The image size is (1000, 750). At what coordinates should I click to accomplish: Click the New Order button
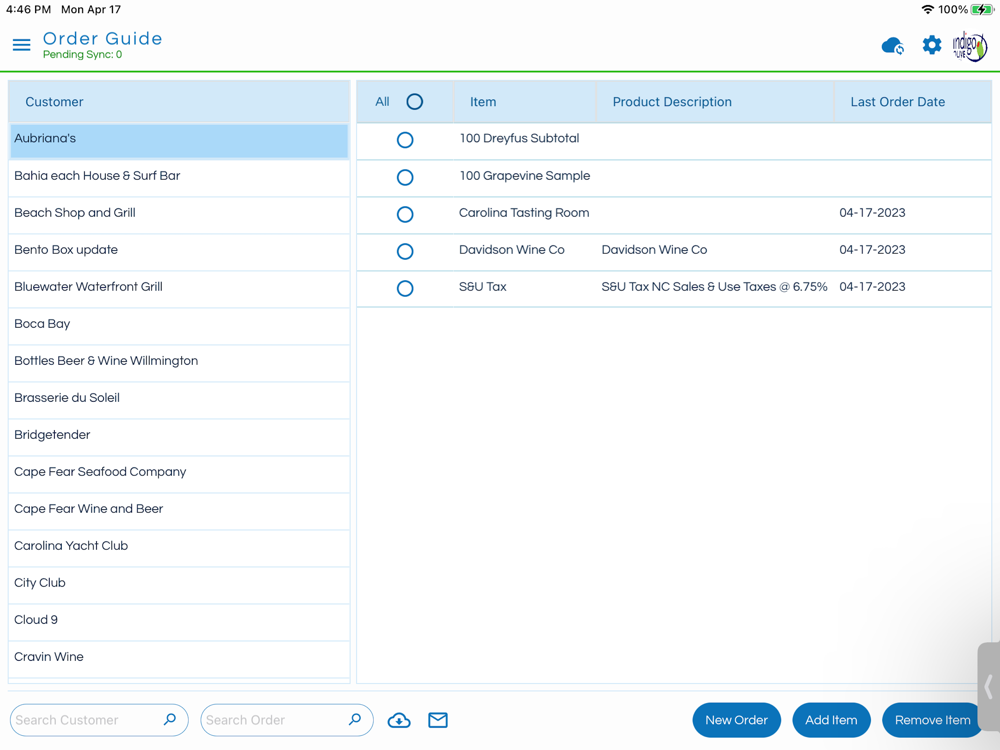point(737,720)
